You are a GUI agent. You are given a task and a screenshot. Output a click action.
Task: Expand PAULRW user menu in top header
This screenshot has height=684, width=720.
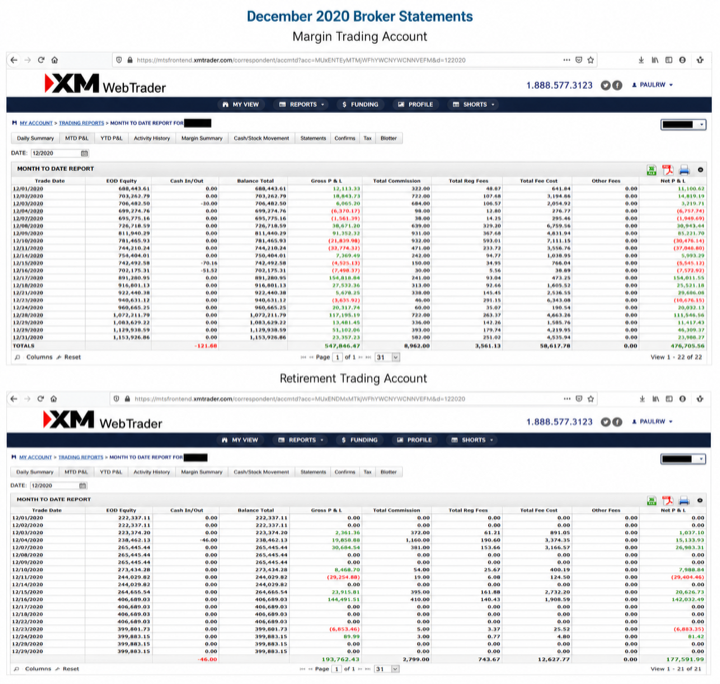click(652, 85)
